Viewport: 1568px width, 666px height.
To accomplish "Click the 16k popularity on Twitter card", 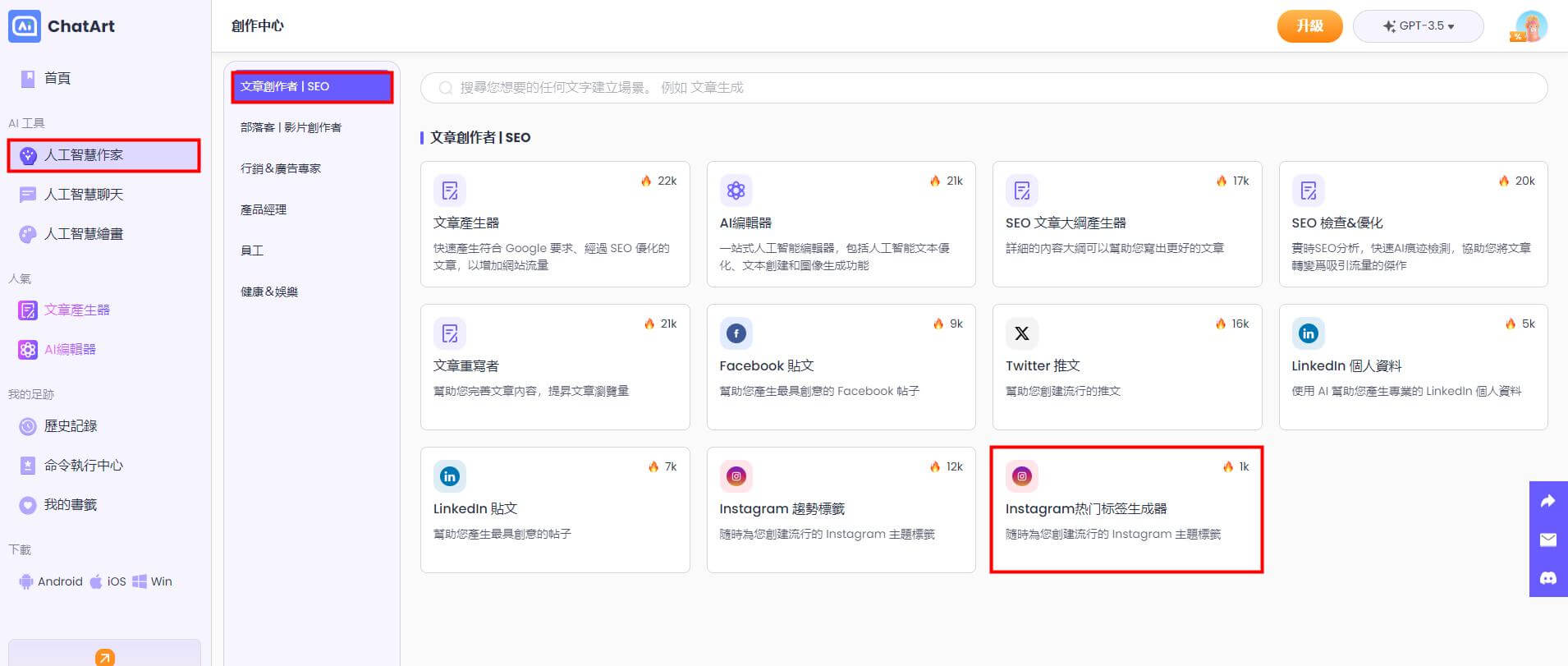I will [x=1240, y=324].
